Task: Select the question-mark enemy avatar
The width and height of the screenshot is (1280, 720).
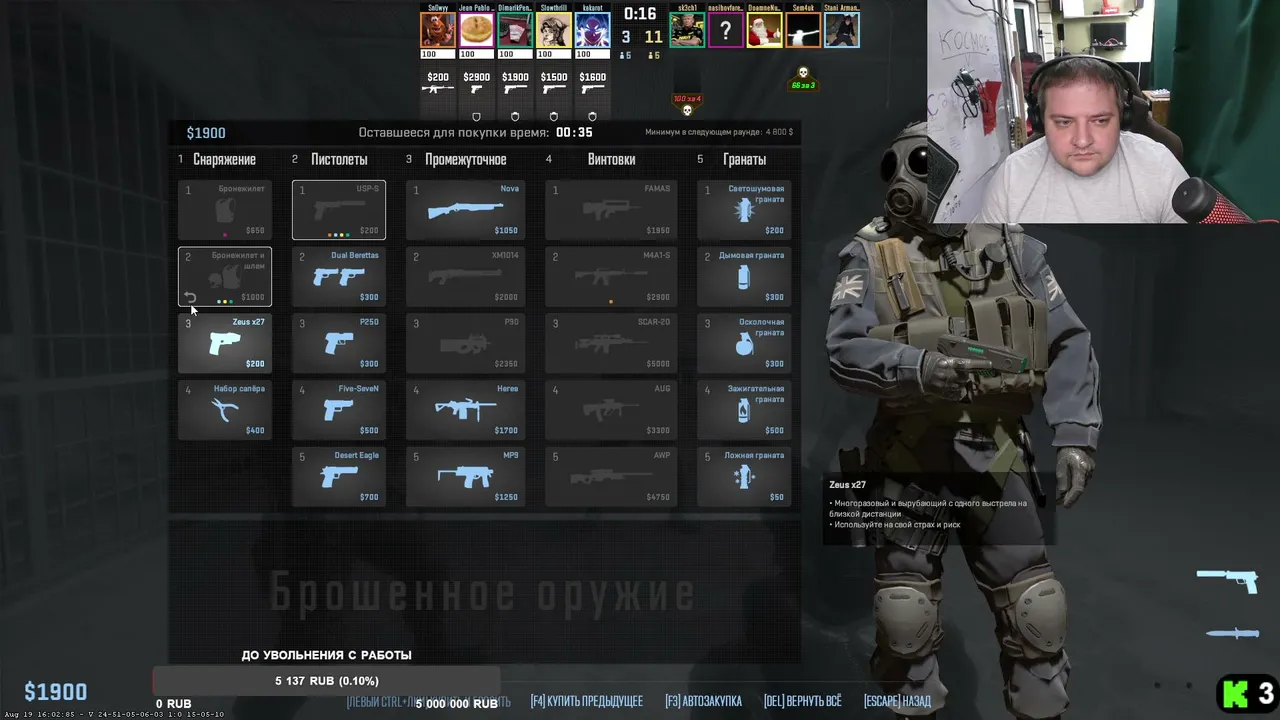Action: pyautogui.click(x=726, y=29)
